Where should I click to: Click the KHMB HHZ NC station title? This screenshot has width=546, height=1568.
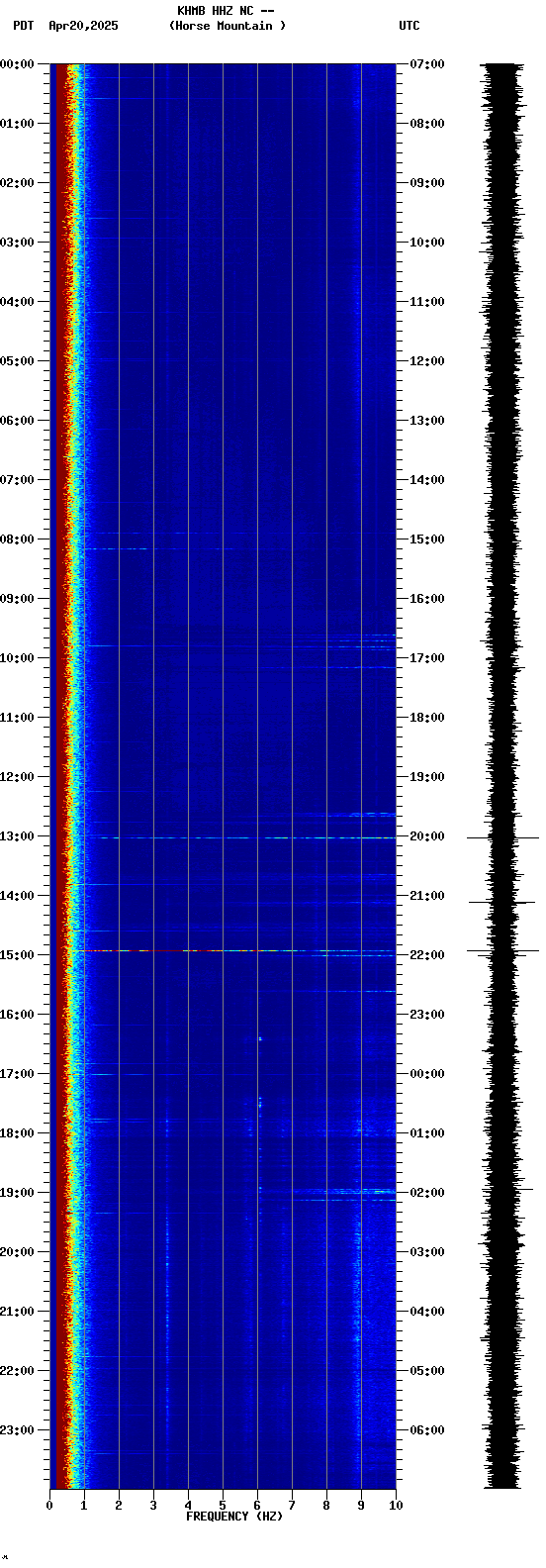point(226,11)
